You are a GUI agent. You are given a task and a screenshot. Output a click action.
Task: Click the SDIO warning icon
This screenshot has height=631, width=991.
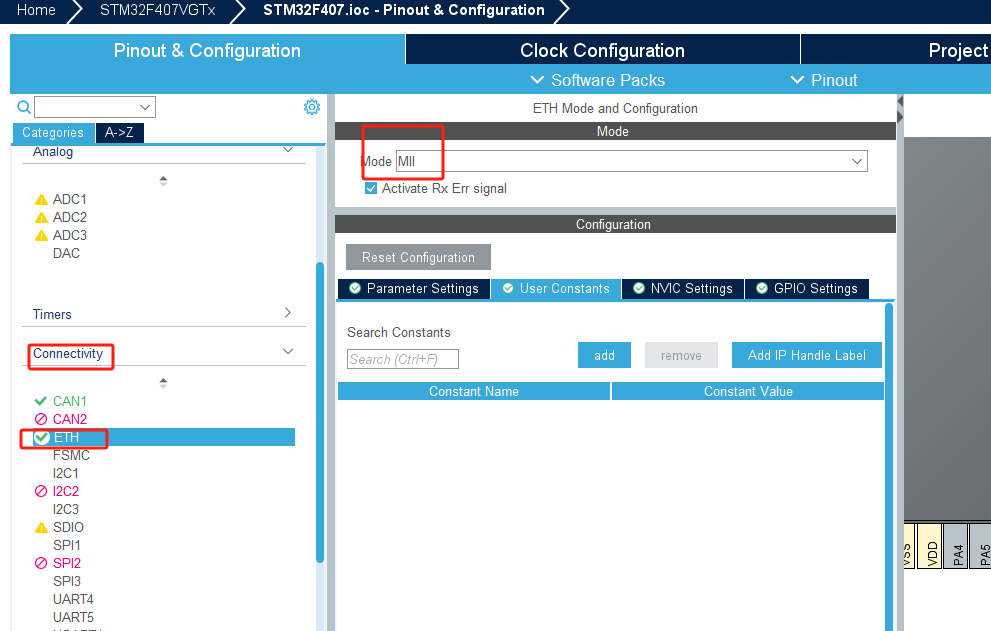coord(41,527)
